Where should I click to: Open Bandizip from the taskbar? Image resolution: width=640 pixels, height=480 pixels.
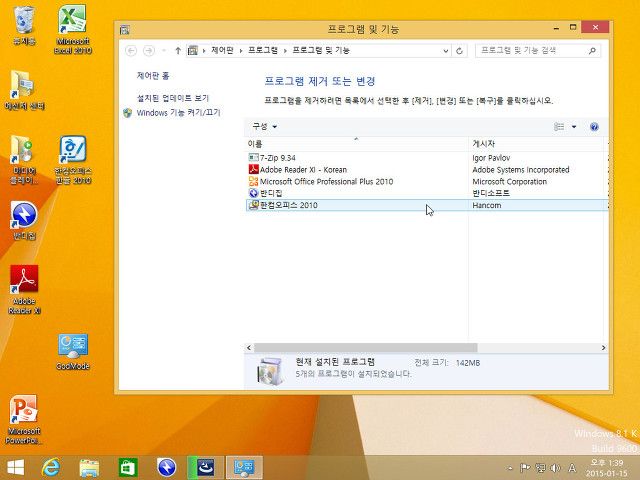[167, 467]
